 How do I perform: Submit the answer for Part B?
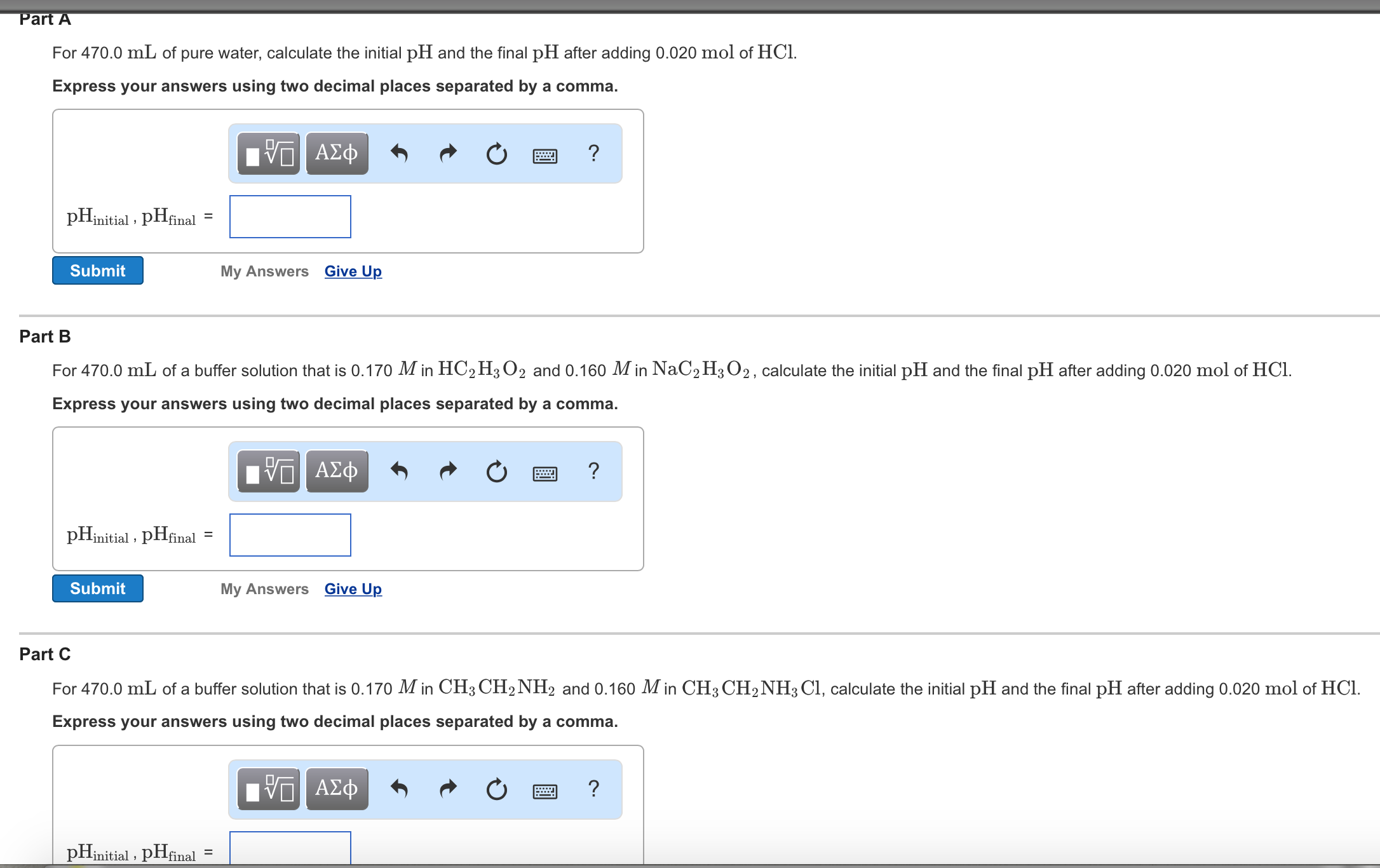[x=97, y=588]
